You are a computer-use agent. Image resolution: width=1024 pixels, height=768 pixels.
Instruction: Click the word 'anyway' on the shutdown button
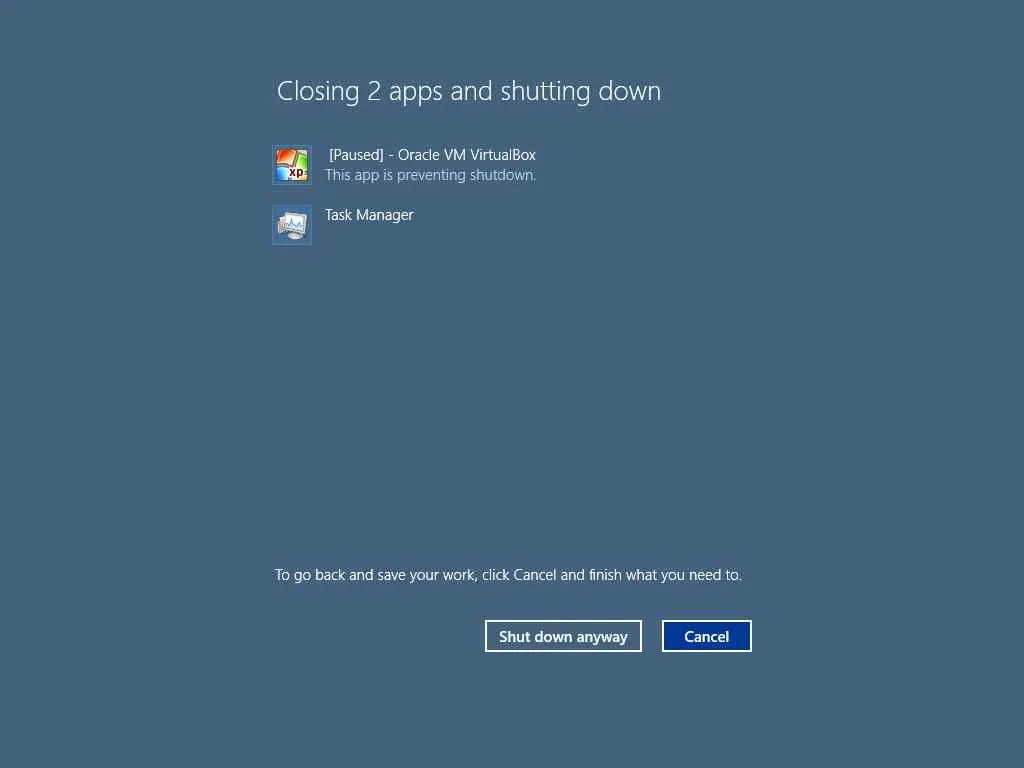601,637
